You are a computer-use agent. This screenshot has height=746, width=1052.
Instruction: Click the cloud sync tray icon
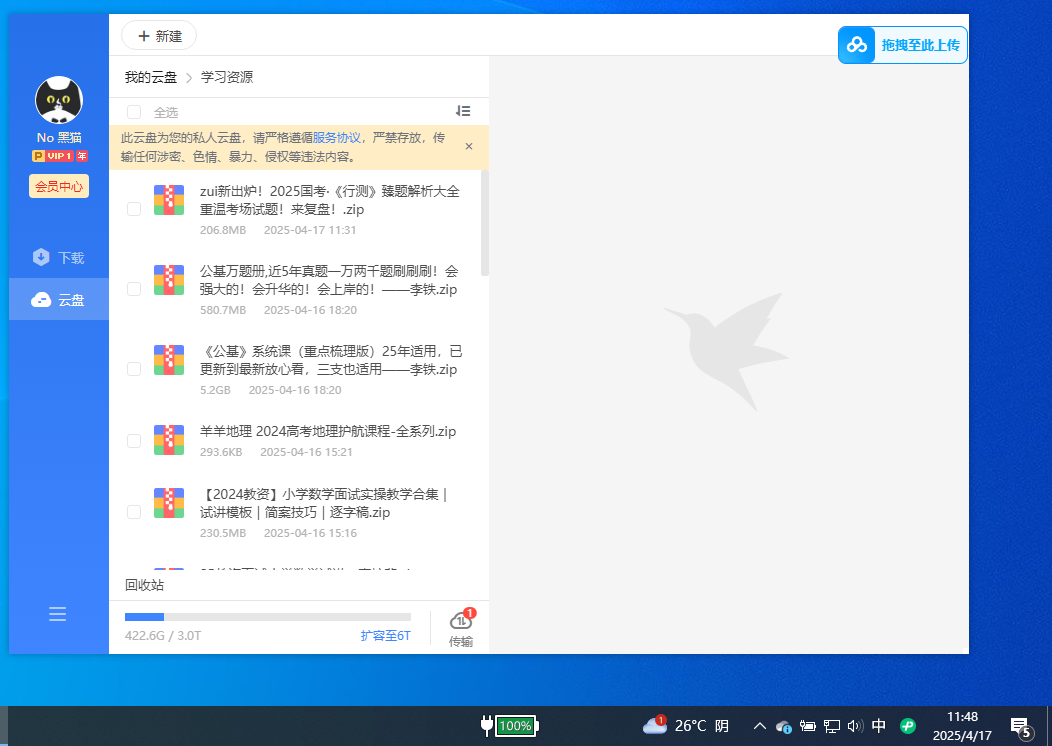[784, 726]
